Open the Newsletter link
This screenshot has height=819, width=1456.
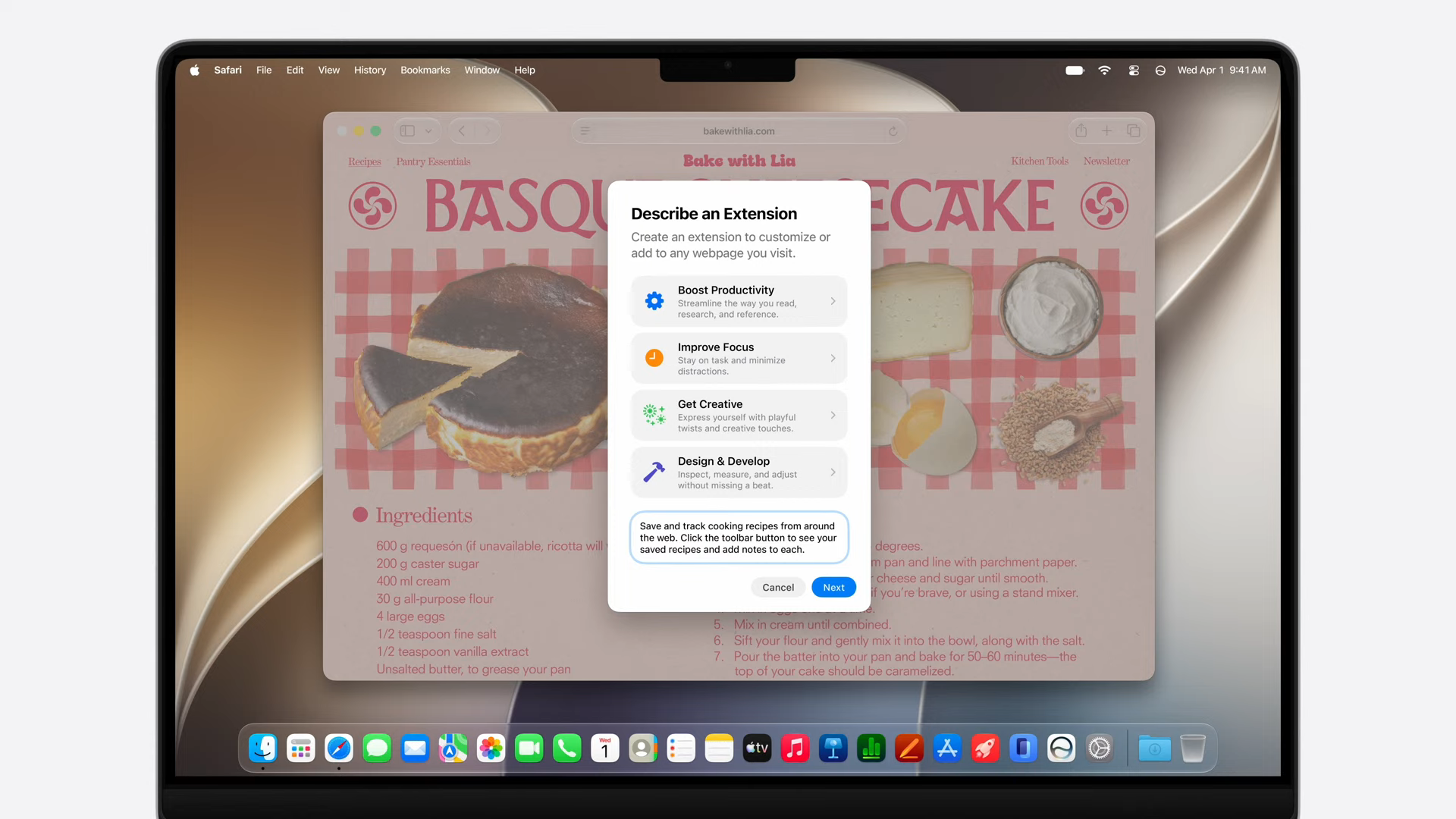pyautogui.click(x=1106, y=161)
